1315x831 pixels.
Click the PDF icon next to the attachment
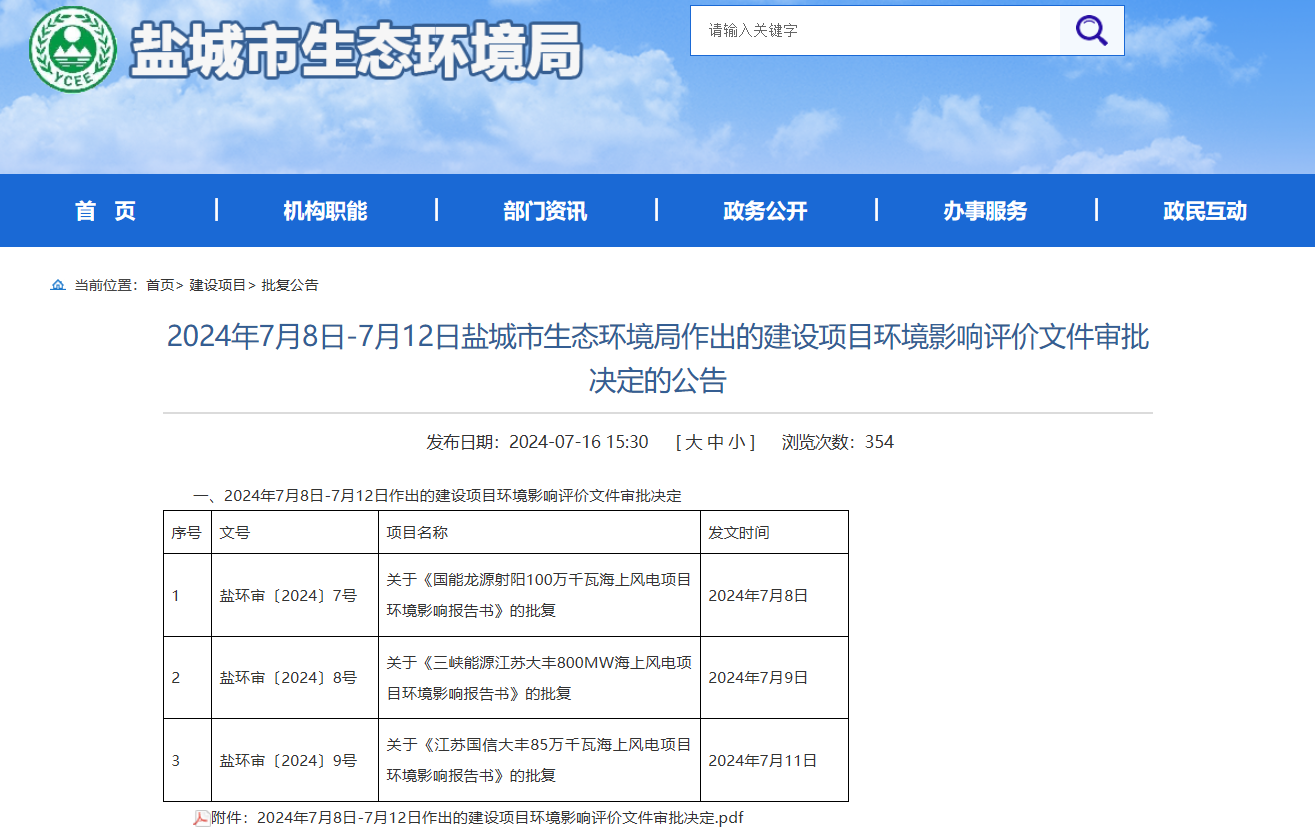[202, 817]
